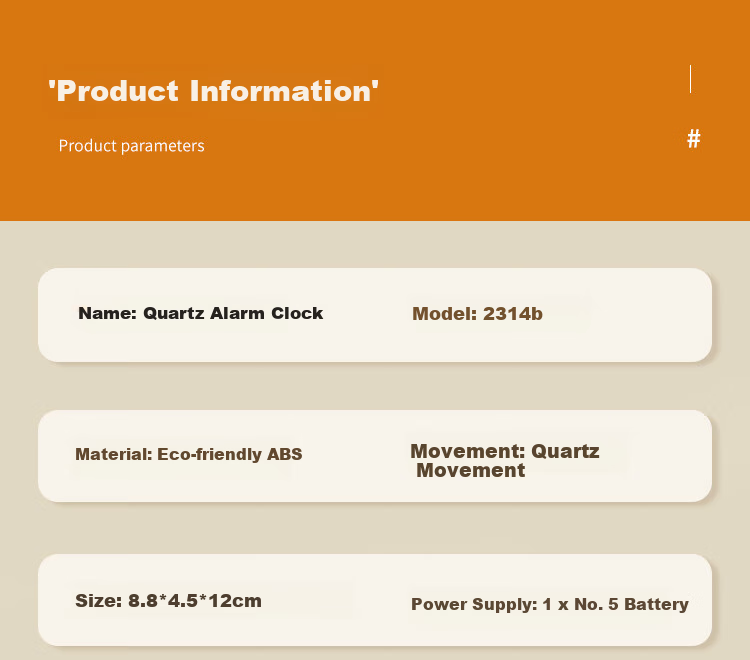Image resolution: width=750 pixels, height=660 pixels.
Task: Select the Quartz Alarm Clock product name
Action: [x=233, y=313]
